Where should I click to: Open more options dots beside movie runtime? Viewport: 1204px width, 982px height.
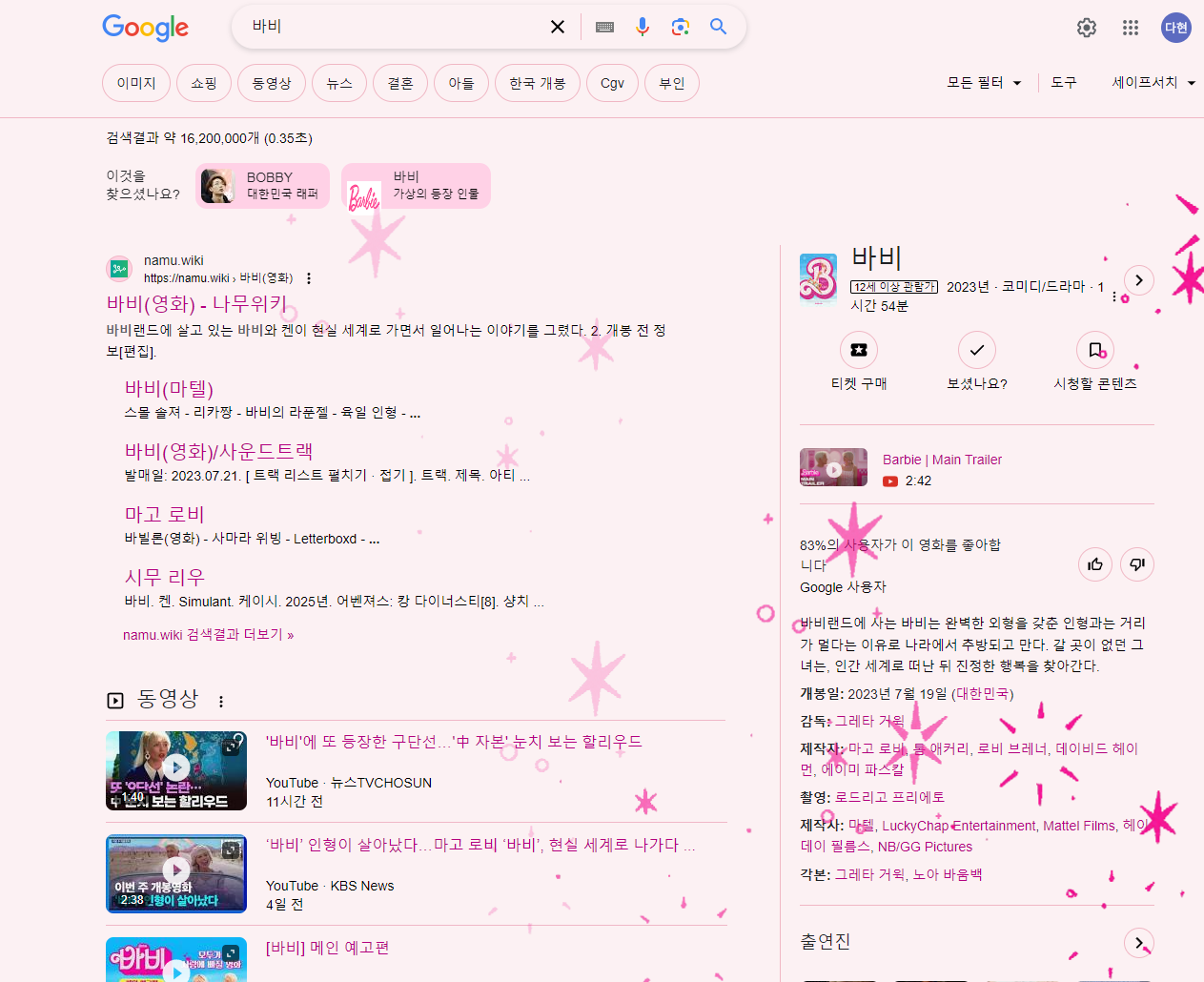(1114, 297)
